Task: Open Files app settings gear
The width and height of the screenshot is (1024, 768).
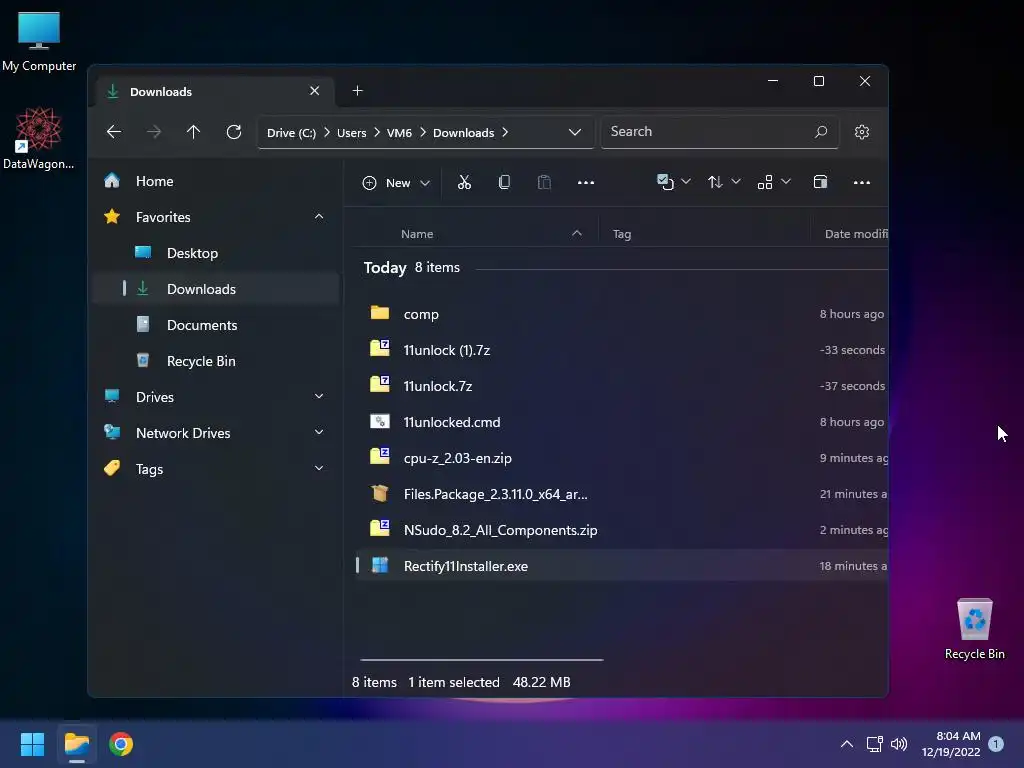Action: point(862,132)
